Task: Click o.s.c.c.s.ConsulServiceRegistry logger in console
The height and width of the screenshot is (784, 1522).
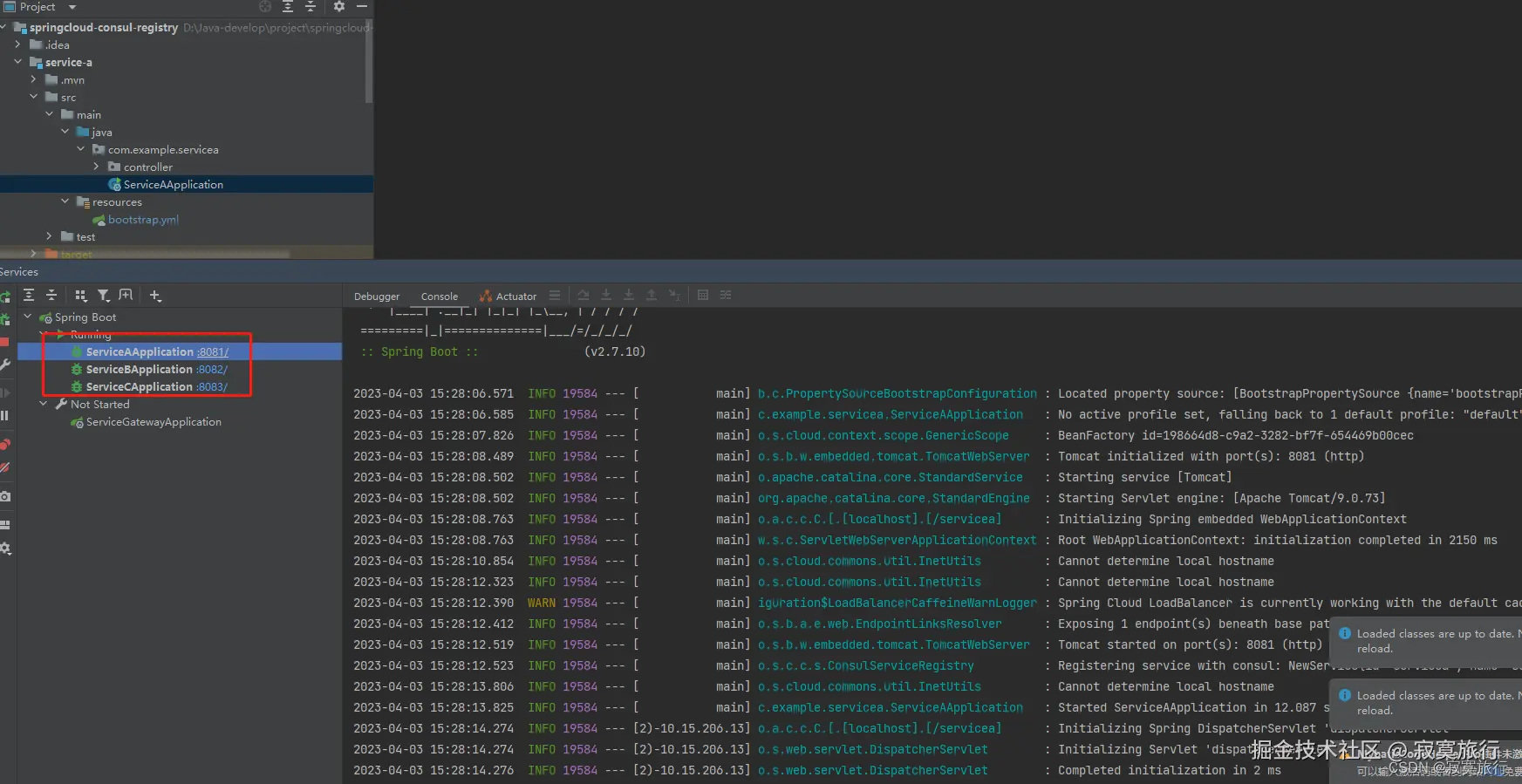Action: 866,665
